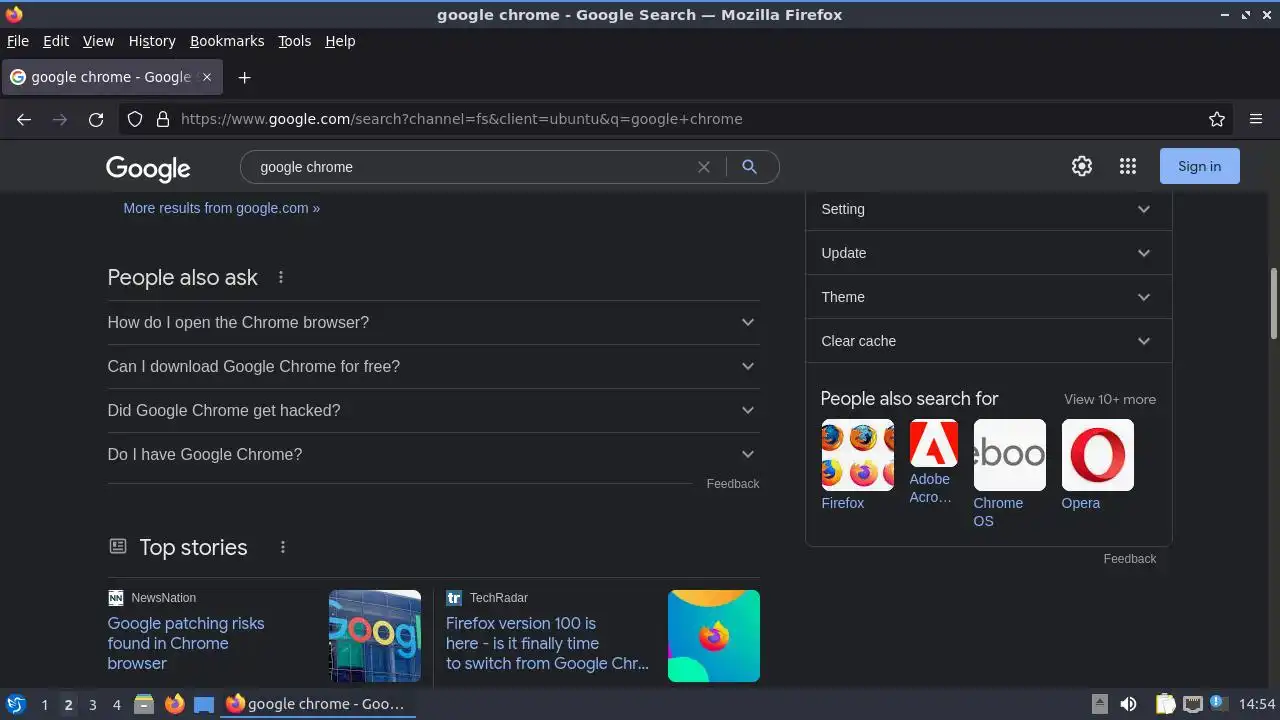Viewport: 1280px width, 720px height.
Task: Select the Firefox window taskbar button
Action: click(317, 704)
